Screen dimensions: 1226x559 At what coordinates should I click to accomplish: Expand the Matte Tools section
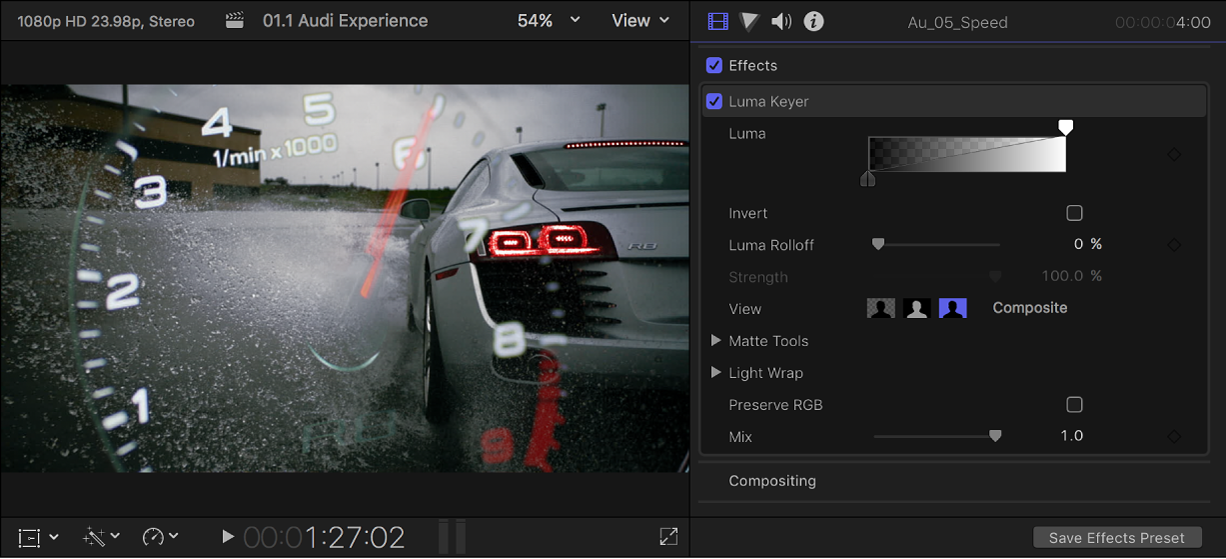[x=716, y=341]
